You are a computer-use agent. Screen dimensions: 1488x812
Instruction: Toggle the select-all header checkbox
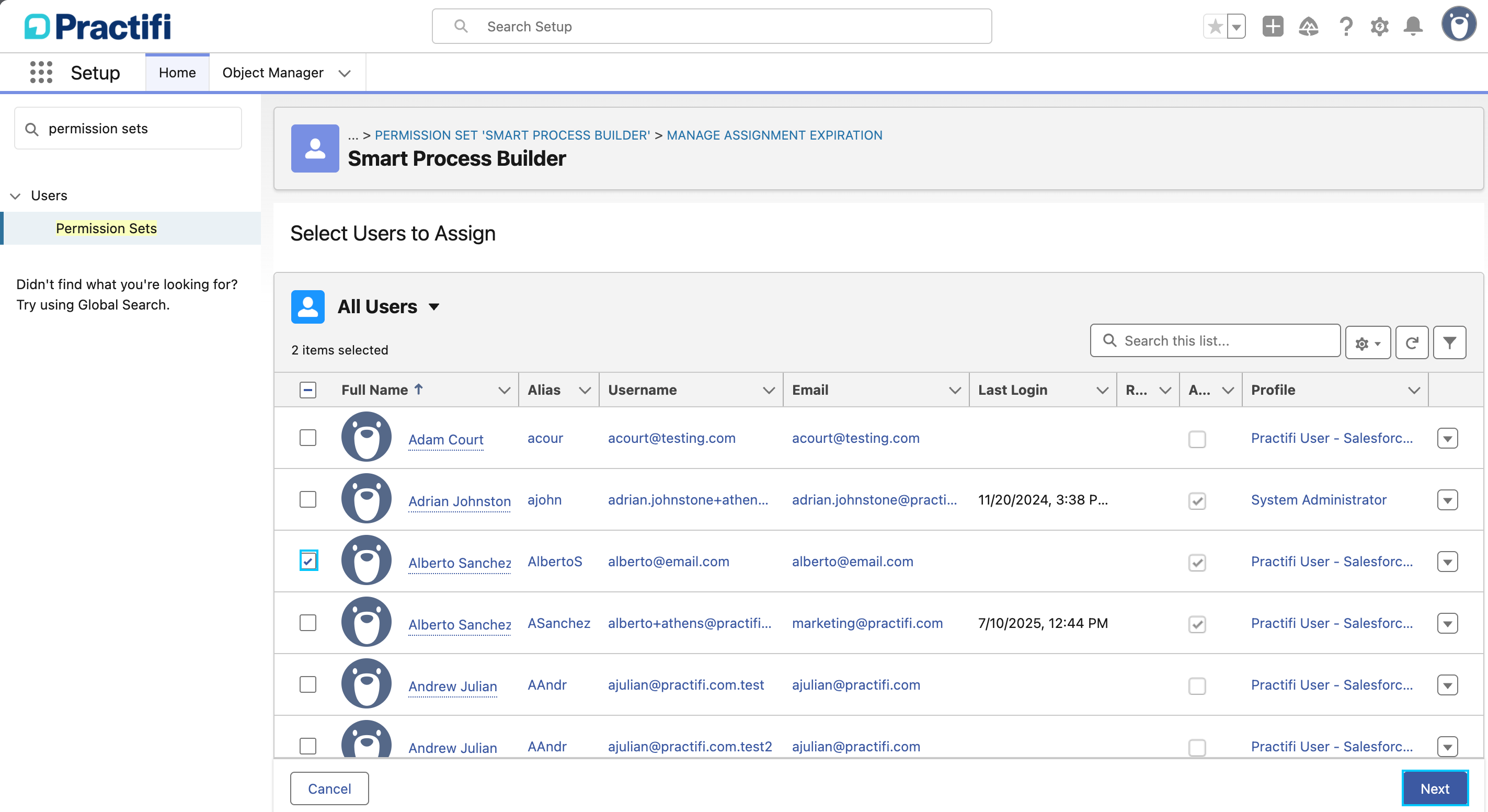(308, 391)
